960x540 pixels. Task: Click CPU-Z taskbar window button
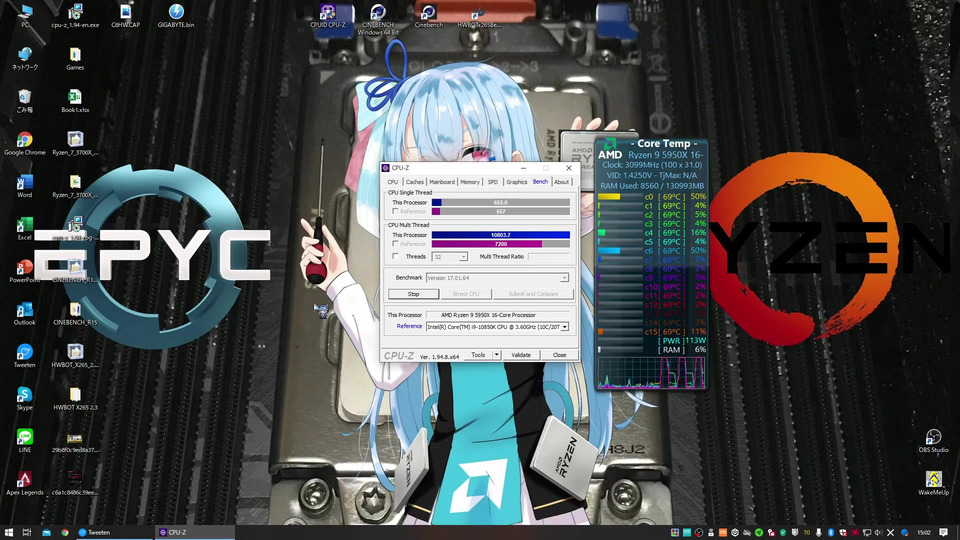(x=194, y=533)
